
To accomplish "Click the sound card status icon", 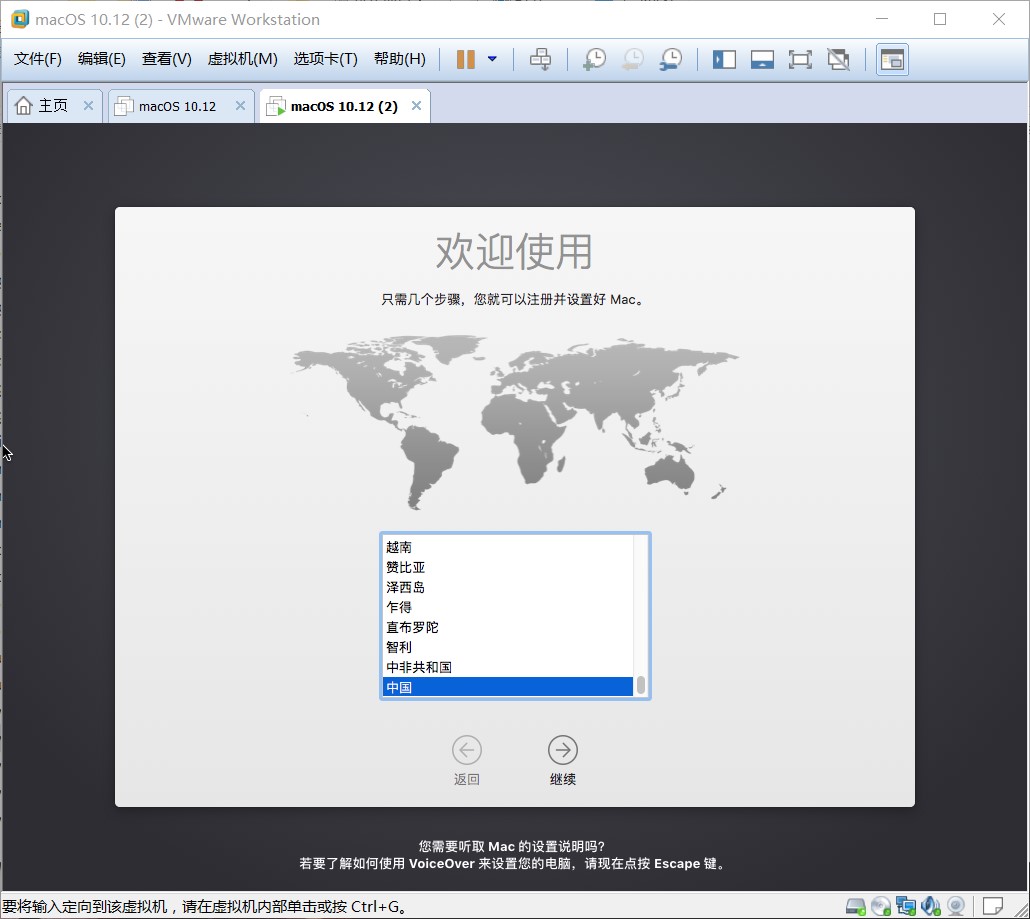I will point(931,907).
